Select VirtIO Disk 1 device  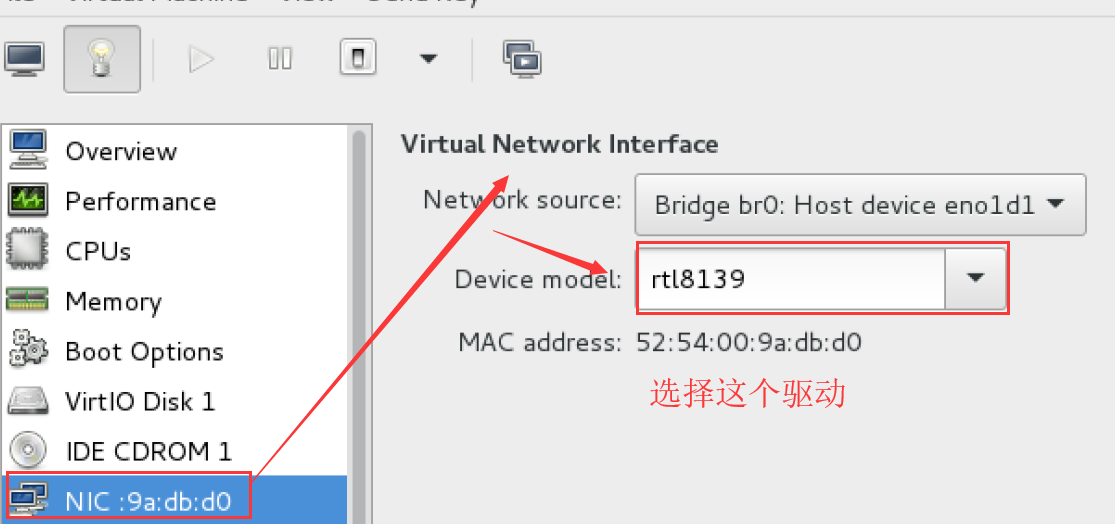pyautogui.click(x=139, y=401)
